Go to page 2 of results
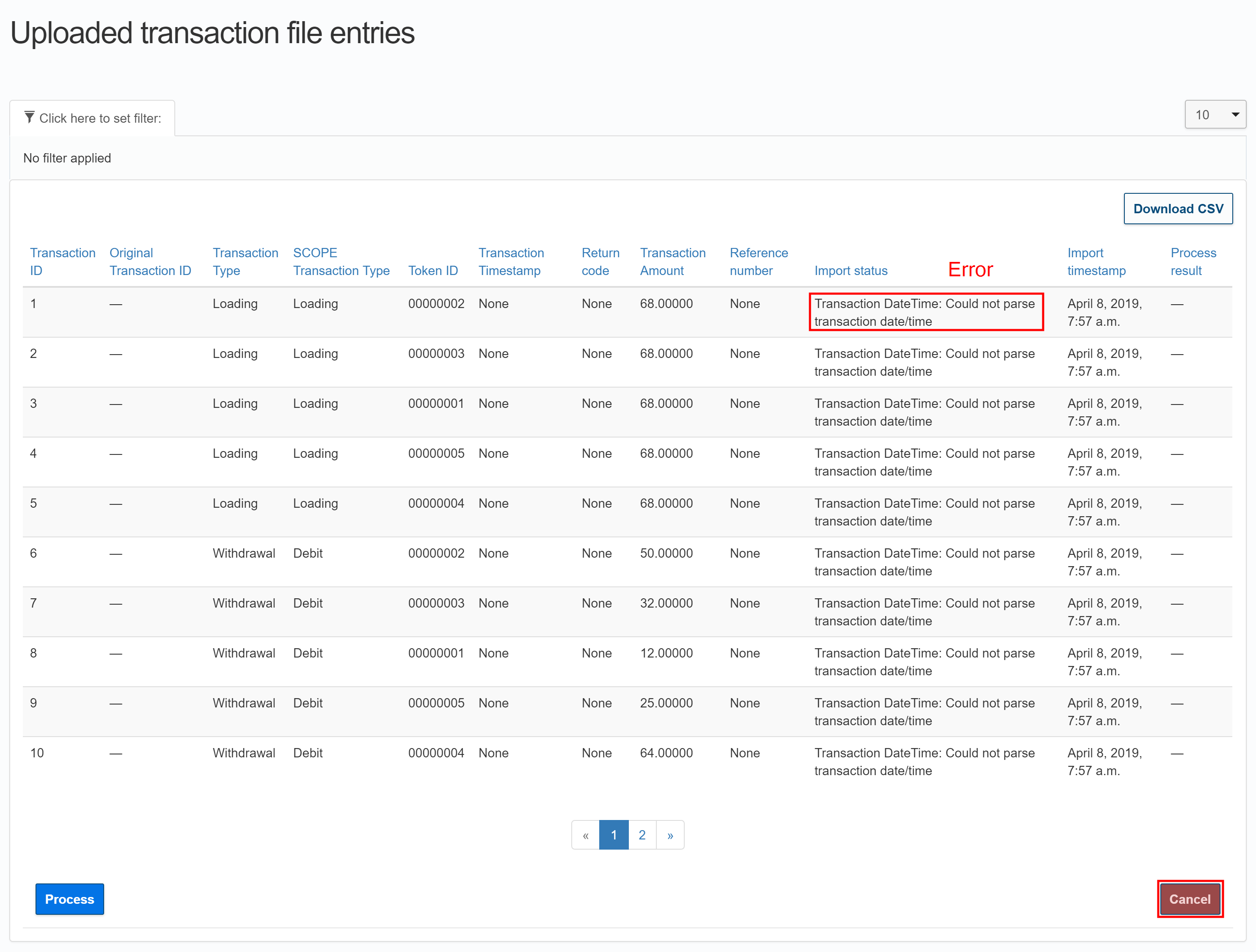The width and height of the screenshot is (1256, 952). pyautogui.click(x=642, y=834)
